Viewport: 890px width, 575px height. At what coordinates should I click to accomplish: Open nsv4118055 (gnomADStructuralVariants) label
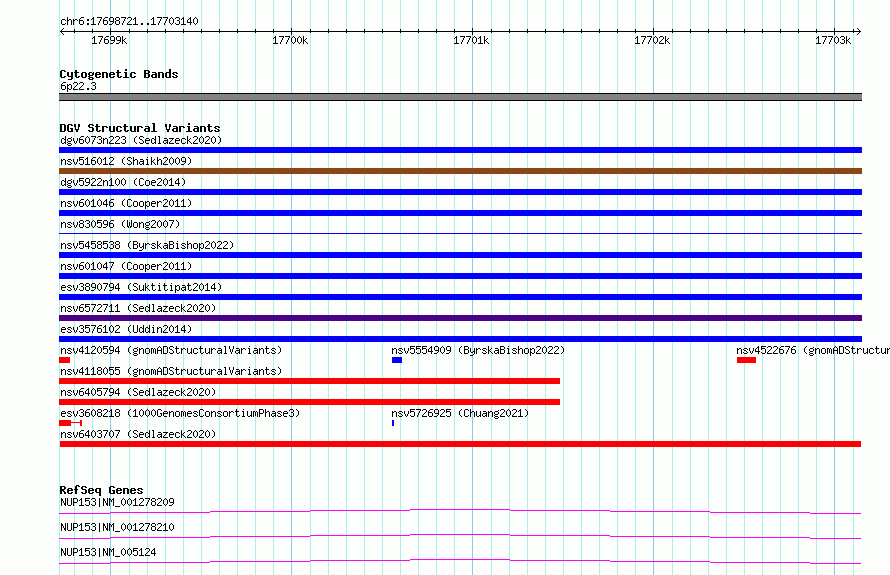[171, 371]
